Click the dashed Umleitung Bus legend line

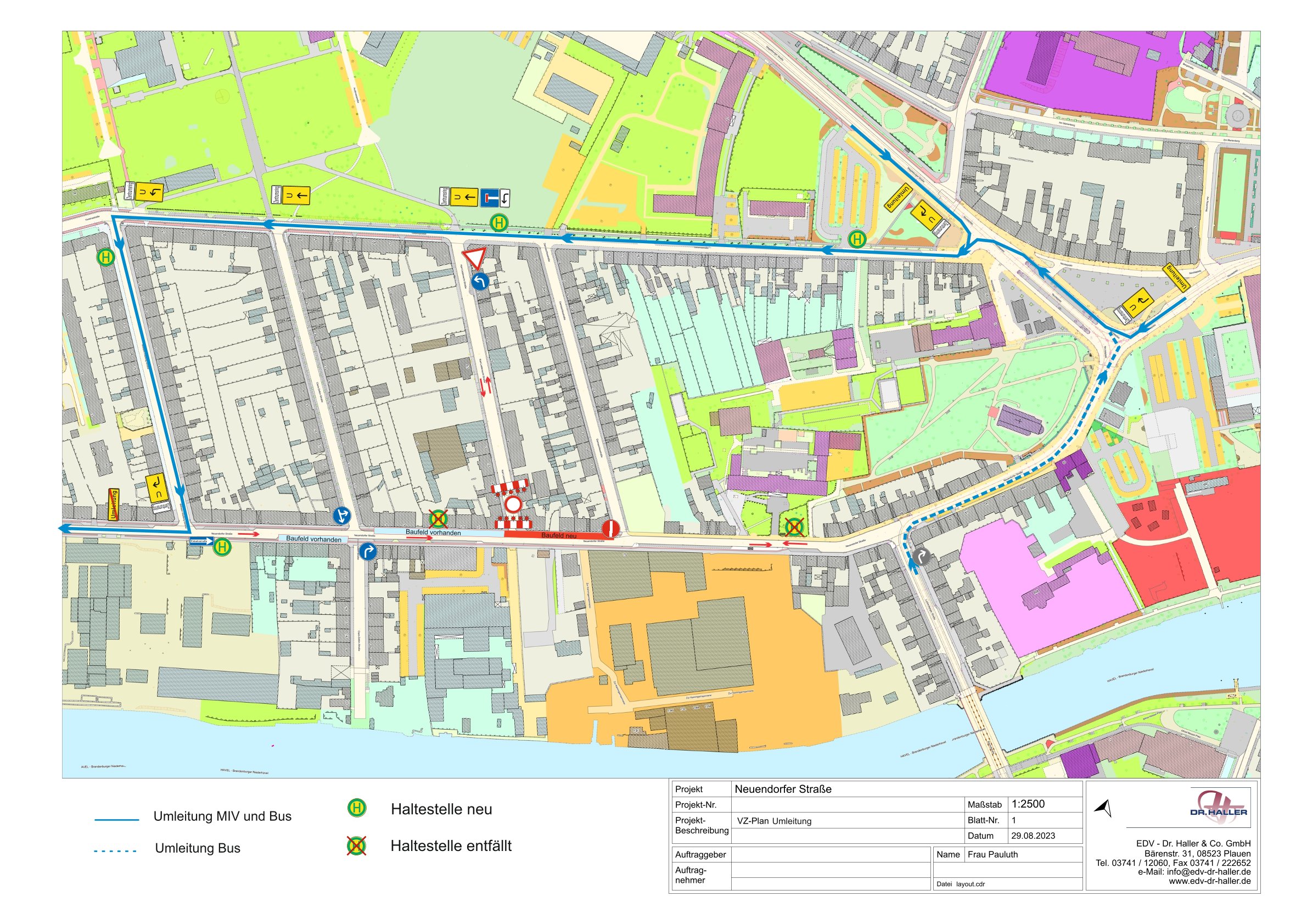click(x=116, y=851)
